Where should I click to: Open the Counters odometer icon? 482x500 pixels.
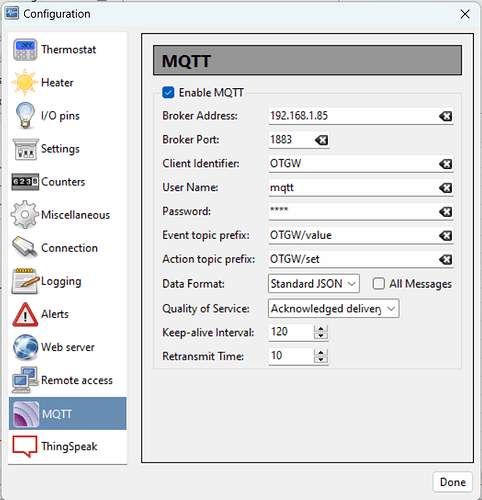click(x=25, y=182)
